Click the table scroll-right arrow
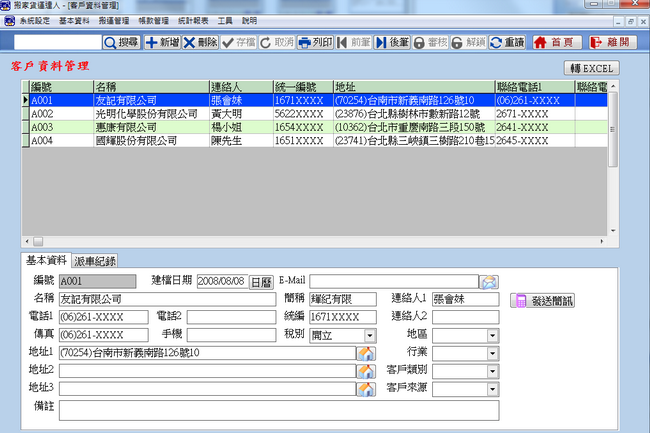The width and height of the screenshot is (650, 433). 602,241
